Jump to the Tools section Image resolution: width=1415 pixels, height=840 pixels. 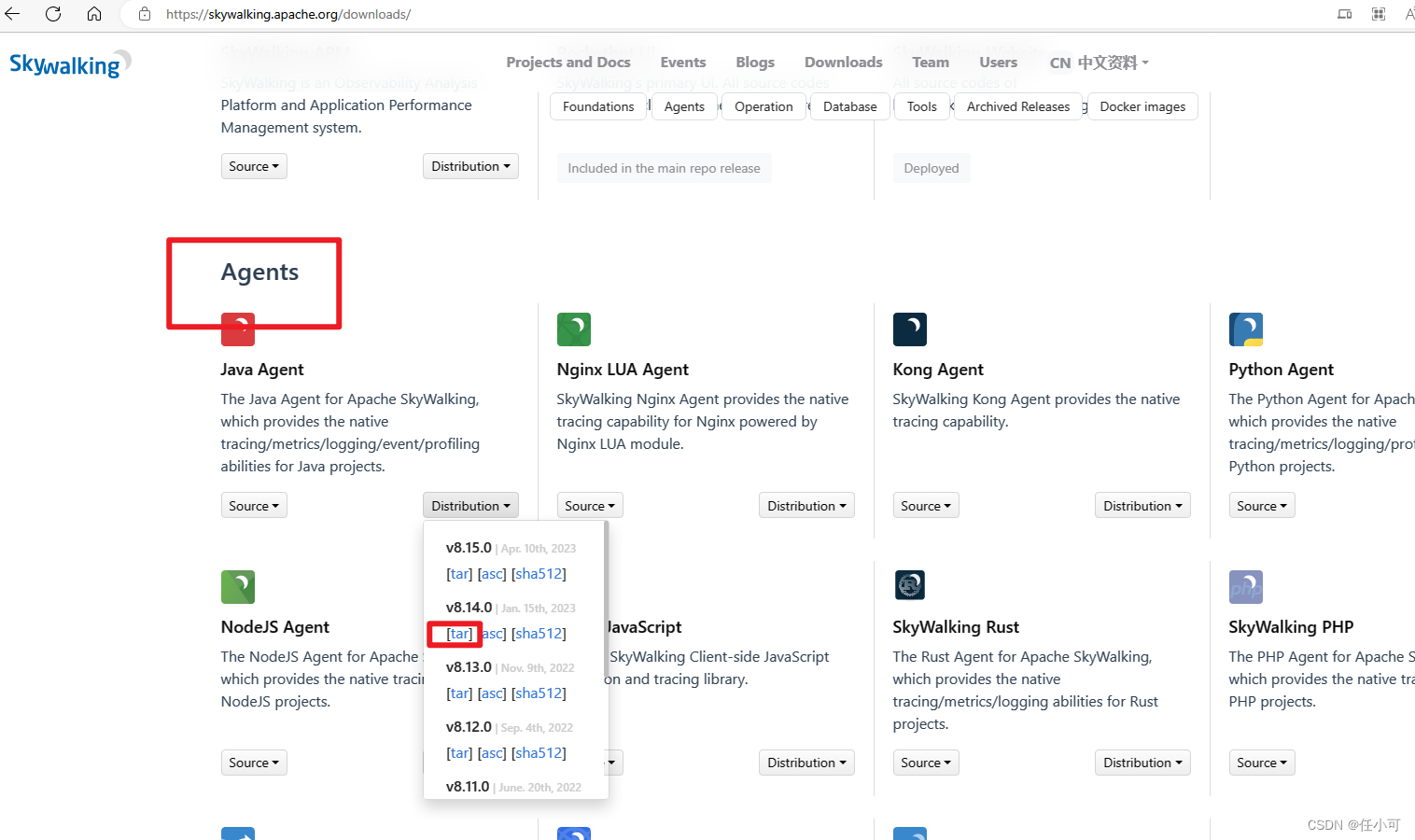922,106
